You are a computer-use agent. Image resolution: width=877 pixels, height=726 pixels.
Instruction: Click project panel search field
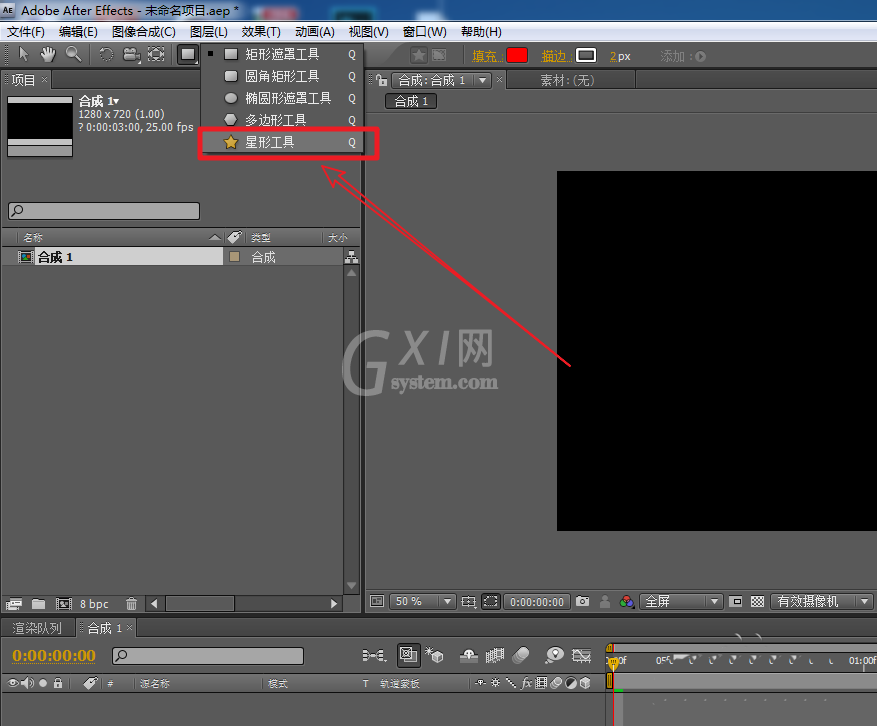[x=104, y=211]
